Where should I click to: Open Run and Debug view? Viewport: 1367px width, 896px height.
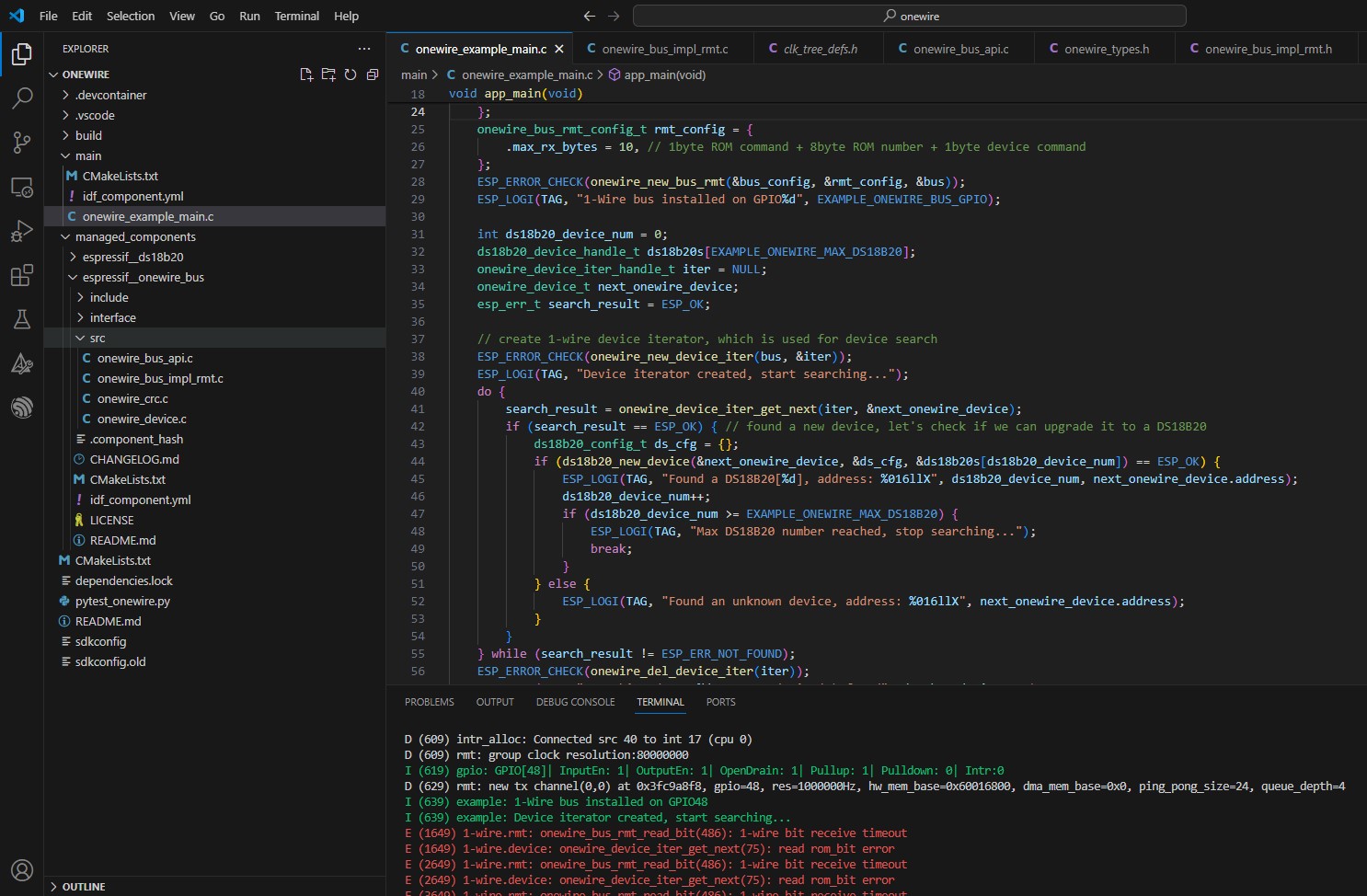tap(22, 231)
